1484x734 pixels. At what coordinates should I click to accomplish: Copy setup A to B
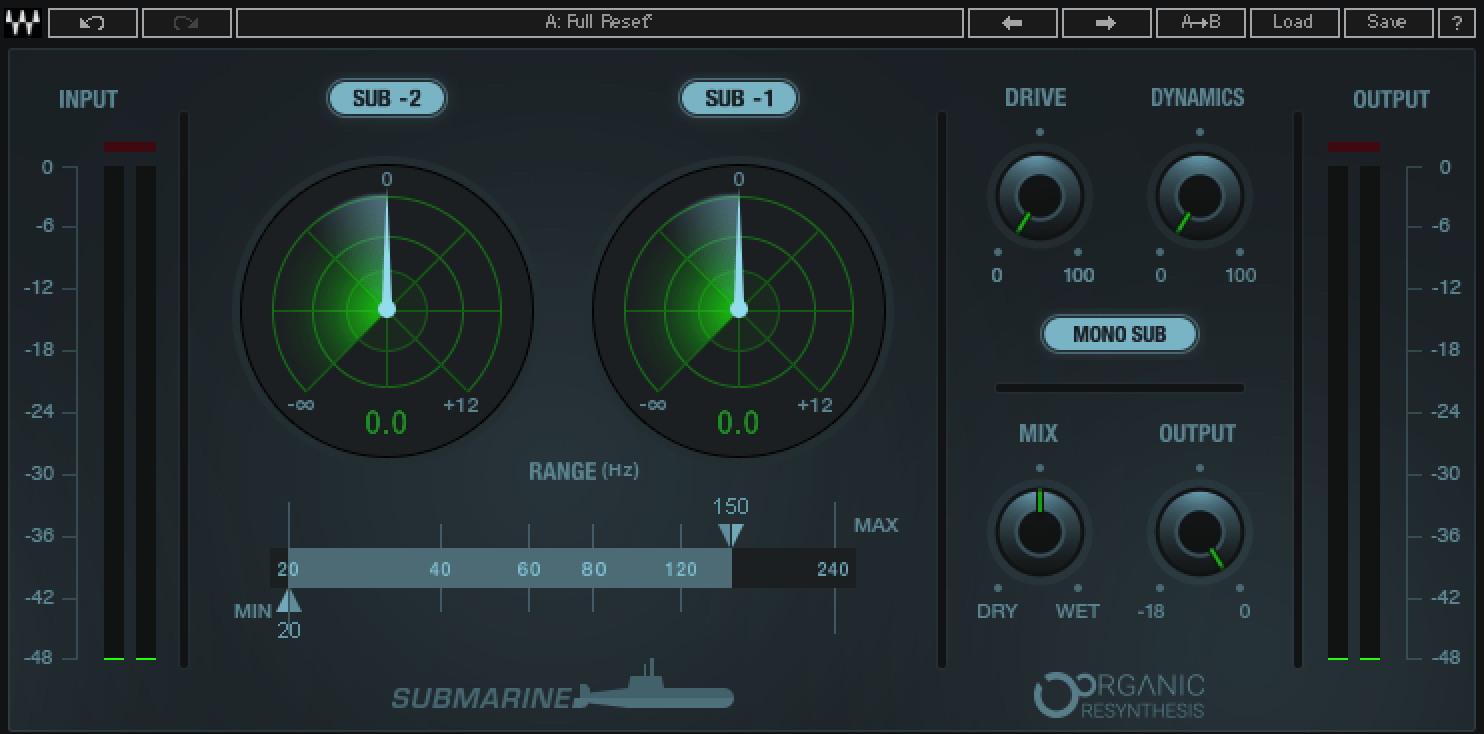(x=1200, y=22)
